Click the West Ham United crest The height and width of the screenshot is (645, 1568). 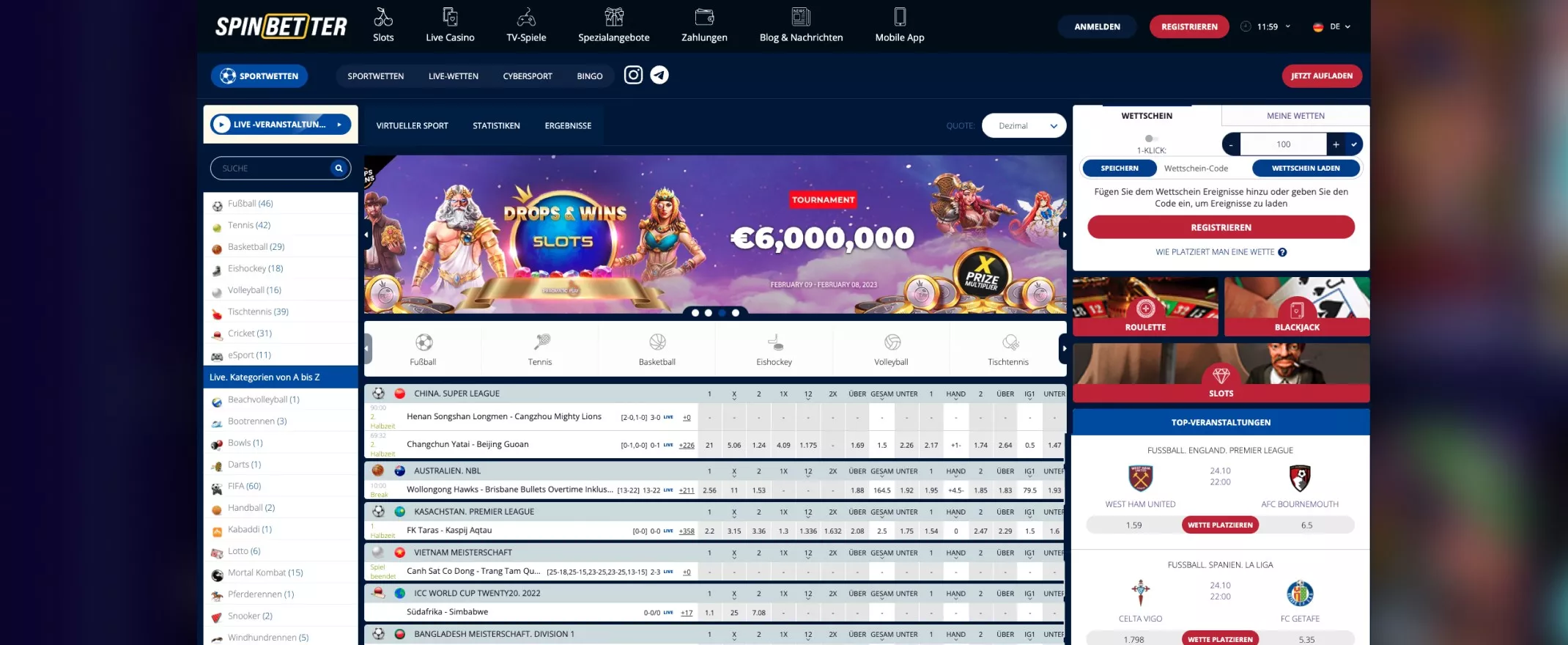click(1140, 478)
